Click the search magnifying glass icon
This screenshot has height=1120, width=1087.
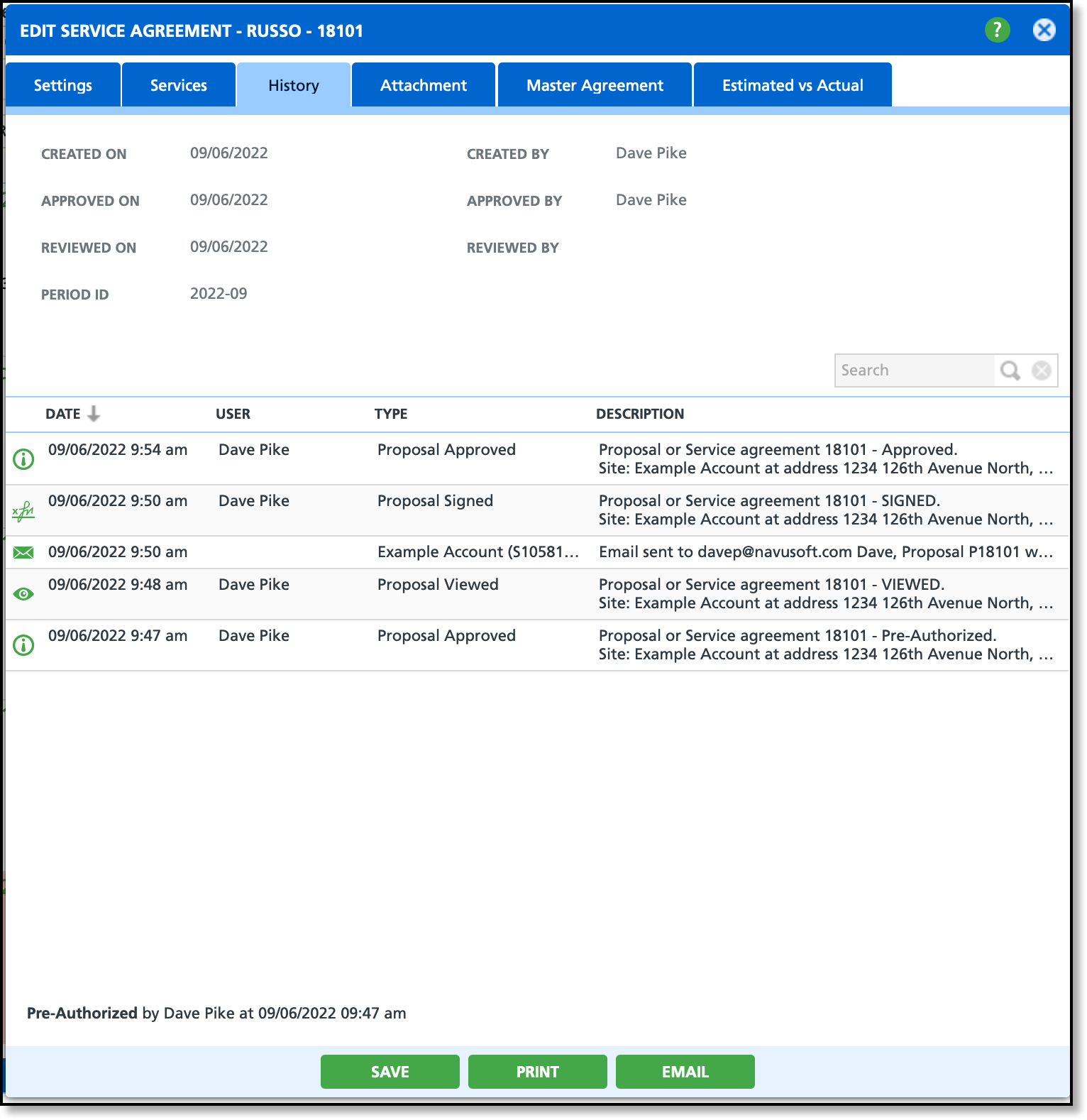(1010, 370)
